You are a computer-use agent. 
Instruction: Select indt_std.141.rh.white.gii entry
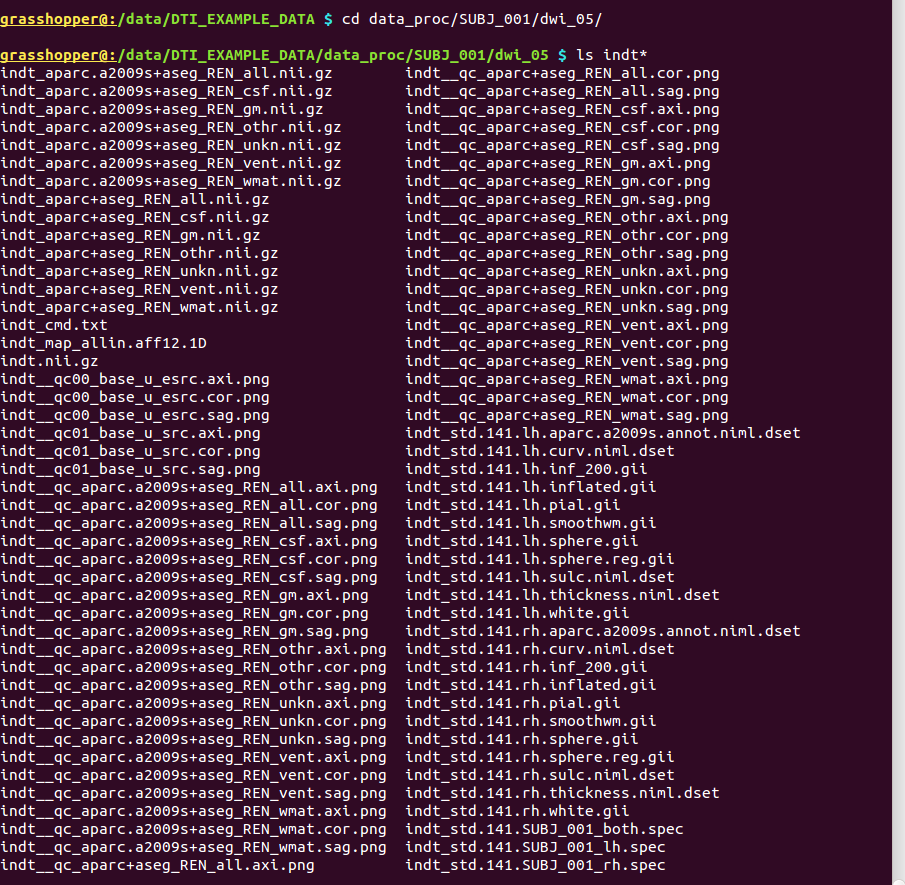(517, 811)
